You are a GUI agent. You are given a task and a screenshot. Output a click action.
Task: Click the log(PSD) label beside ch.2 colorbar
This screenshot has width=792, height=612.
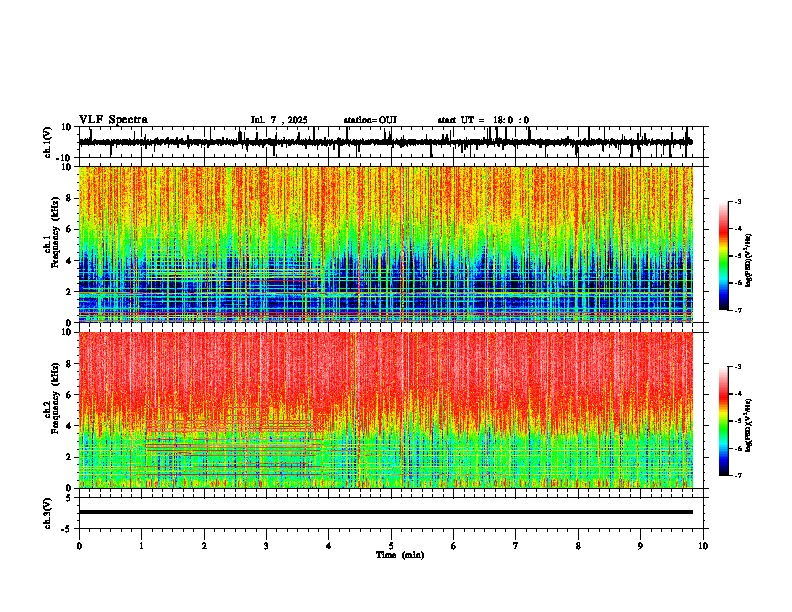tap(748, 426)
